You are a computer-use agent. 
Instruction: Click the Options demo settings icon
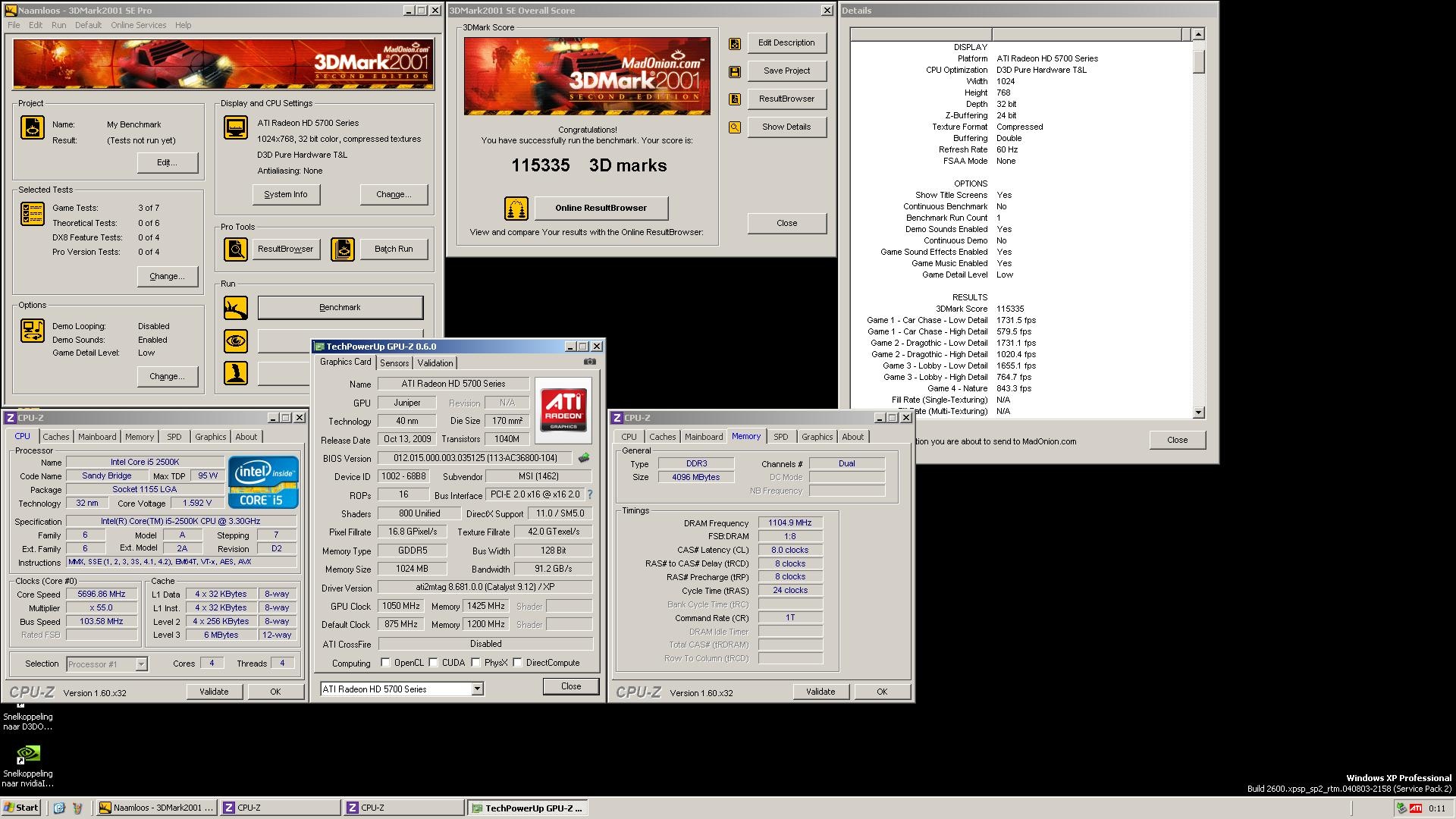(x=32, y=331)
